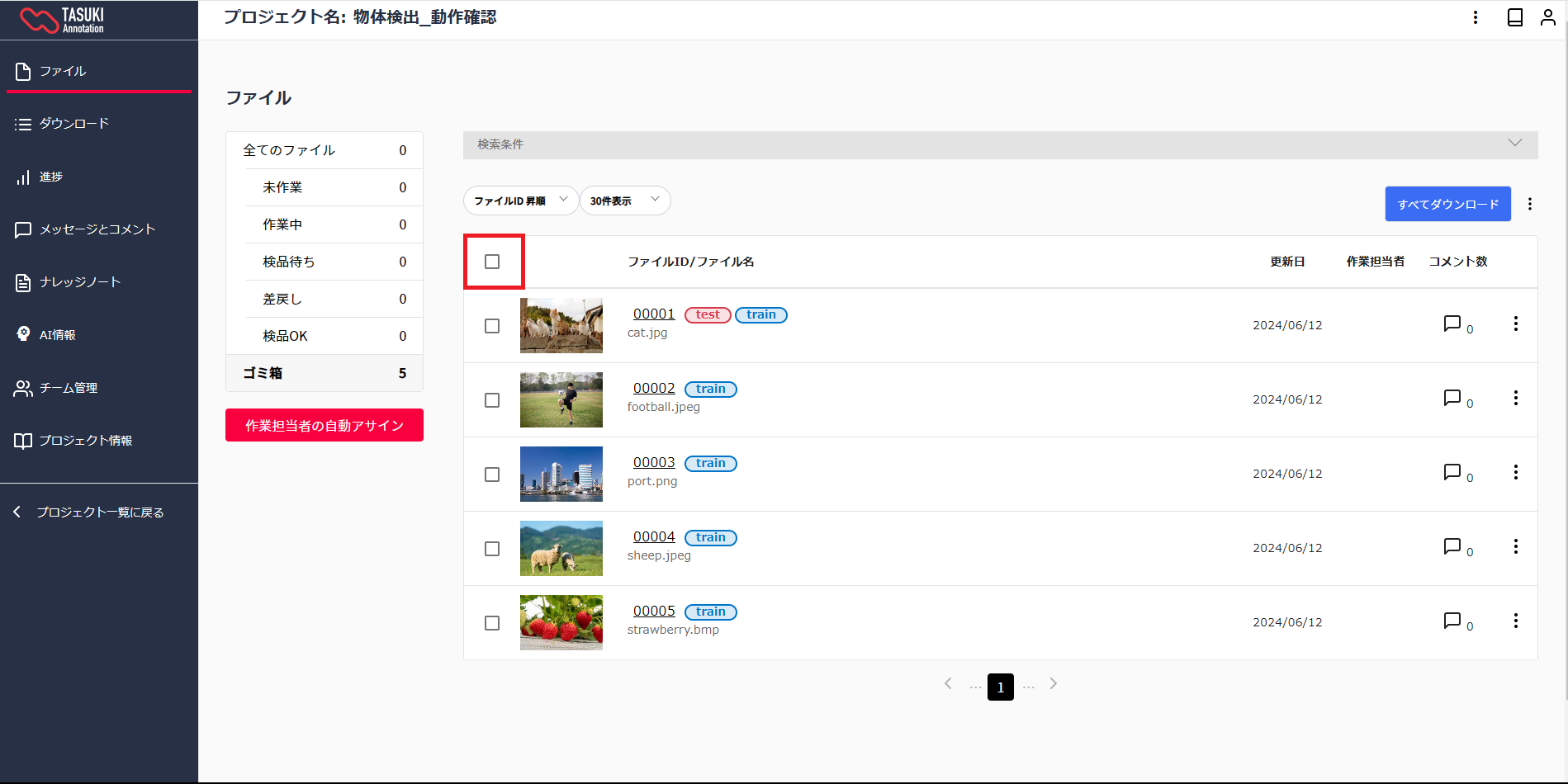Open the ファイルID 昇順 sort dropdown

click(x=520, y=201)
